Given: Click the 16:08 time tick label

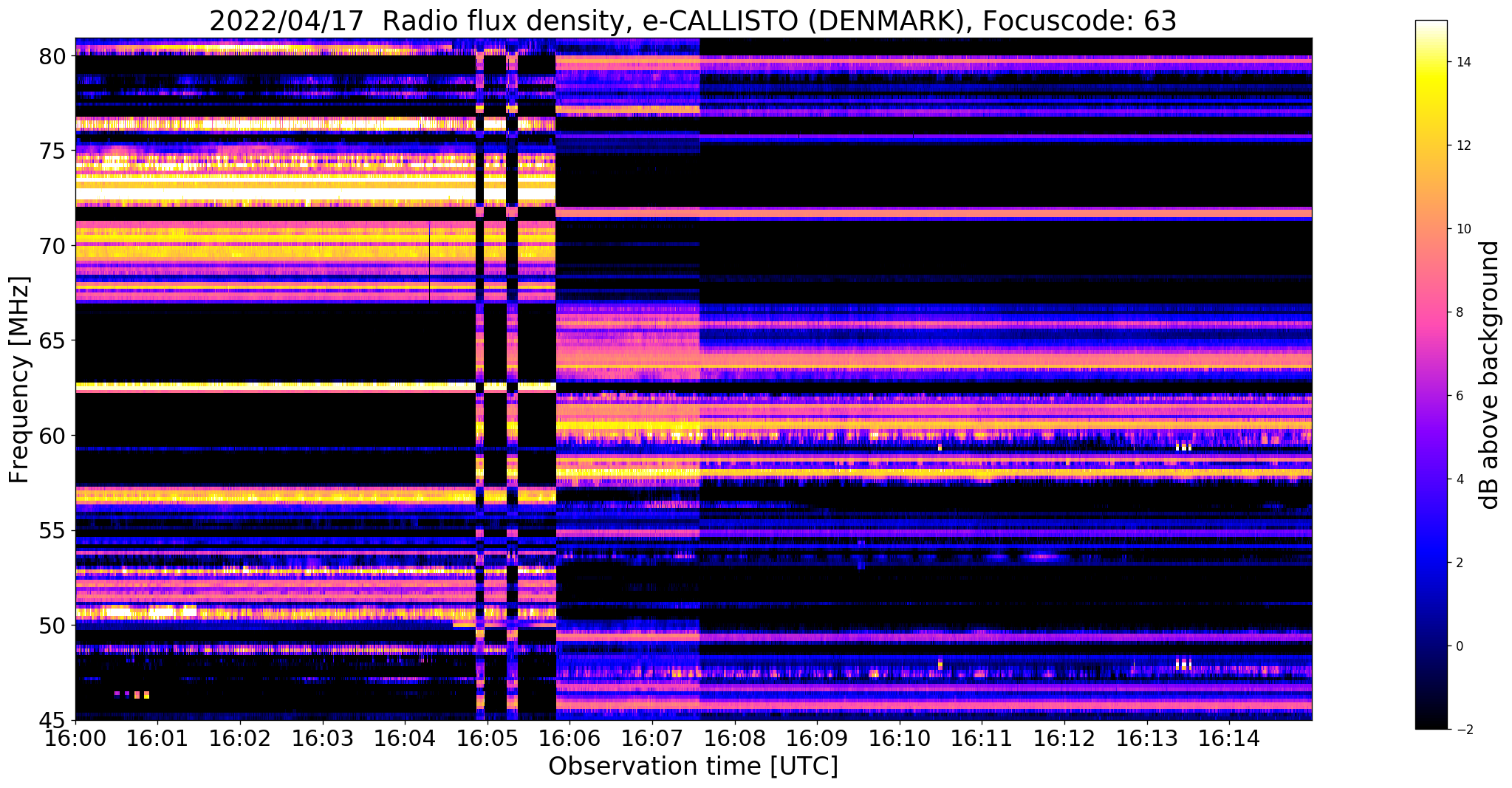Looking at the screenshot, I should click(734, 738).
